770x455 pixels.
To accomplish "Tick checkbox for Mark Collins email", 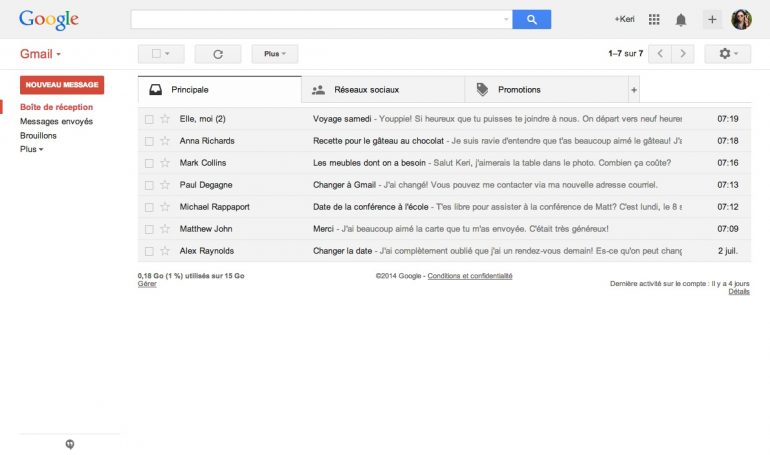I will click(149, 163).
